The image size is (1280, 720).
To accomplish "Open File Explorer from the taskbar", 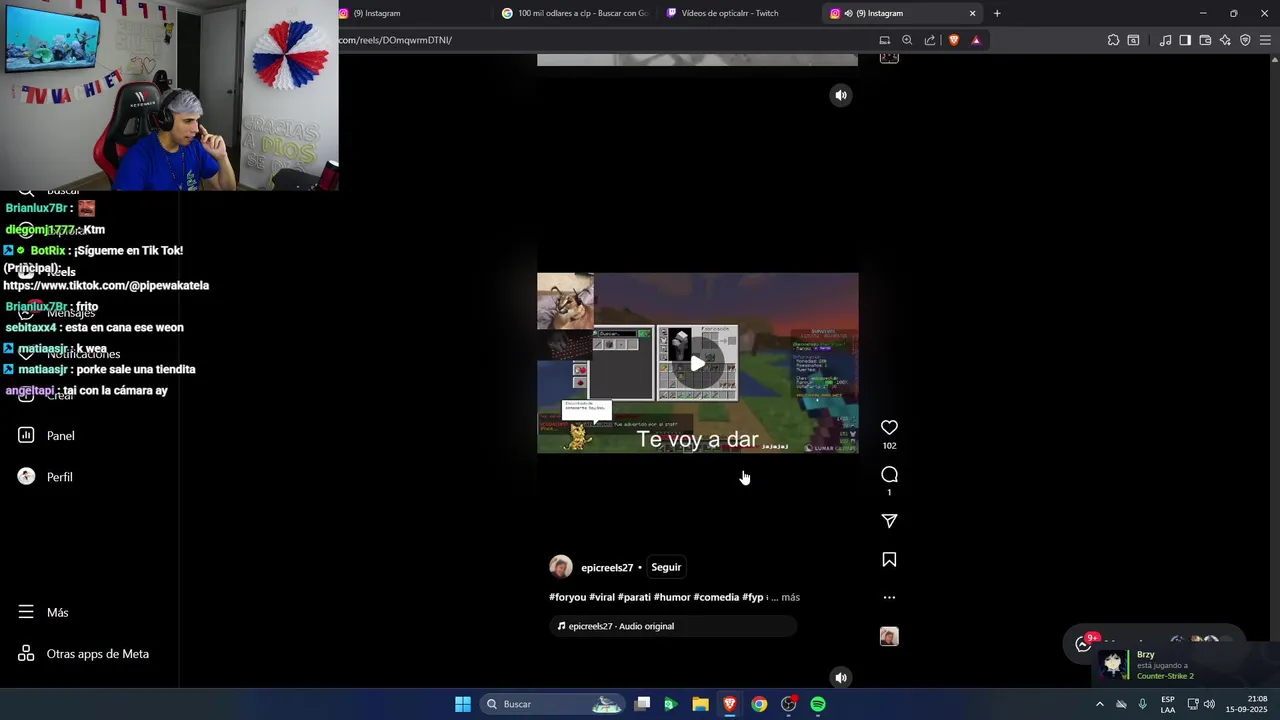I will (x=701, y=704).
